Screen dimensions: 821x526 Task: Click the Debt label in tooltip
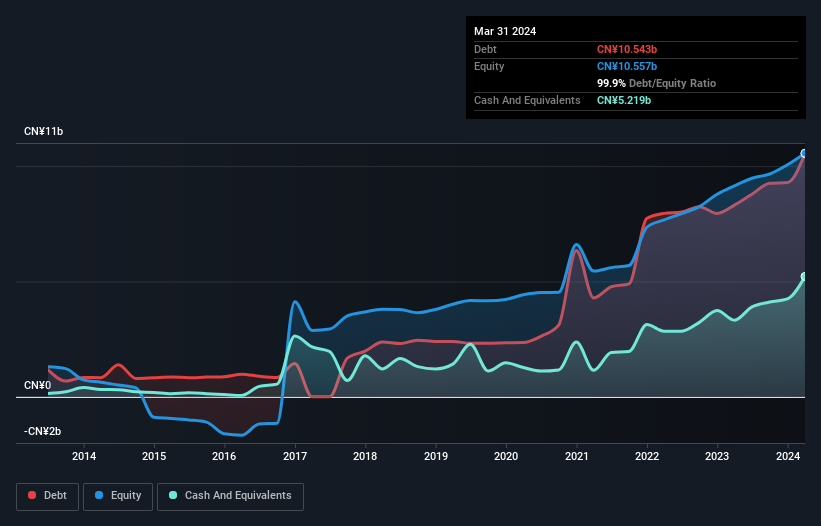(485, 49)
